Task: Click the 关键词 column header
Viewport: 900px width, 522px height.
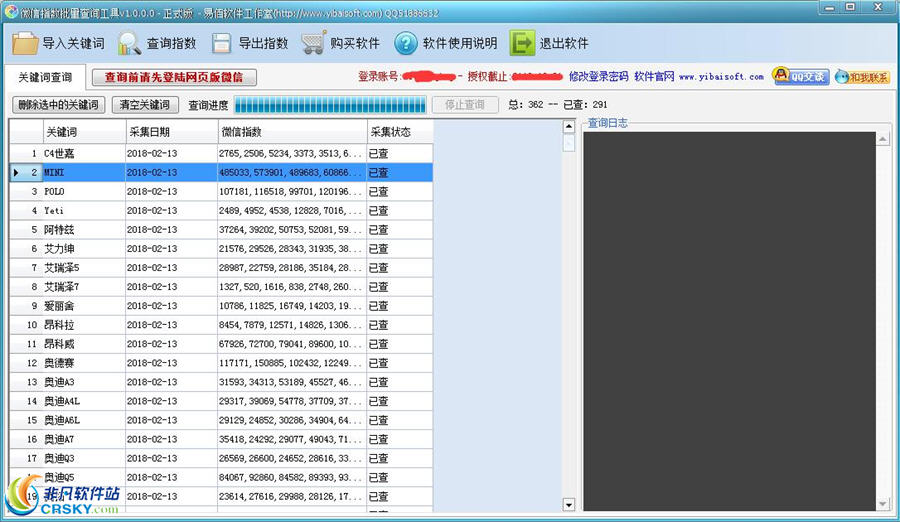Action: [x=84, y=132]
